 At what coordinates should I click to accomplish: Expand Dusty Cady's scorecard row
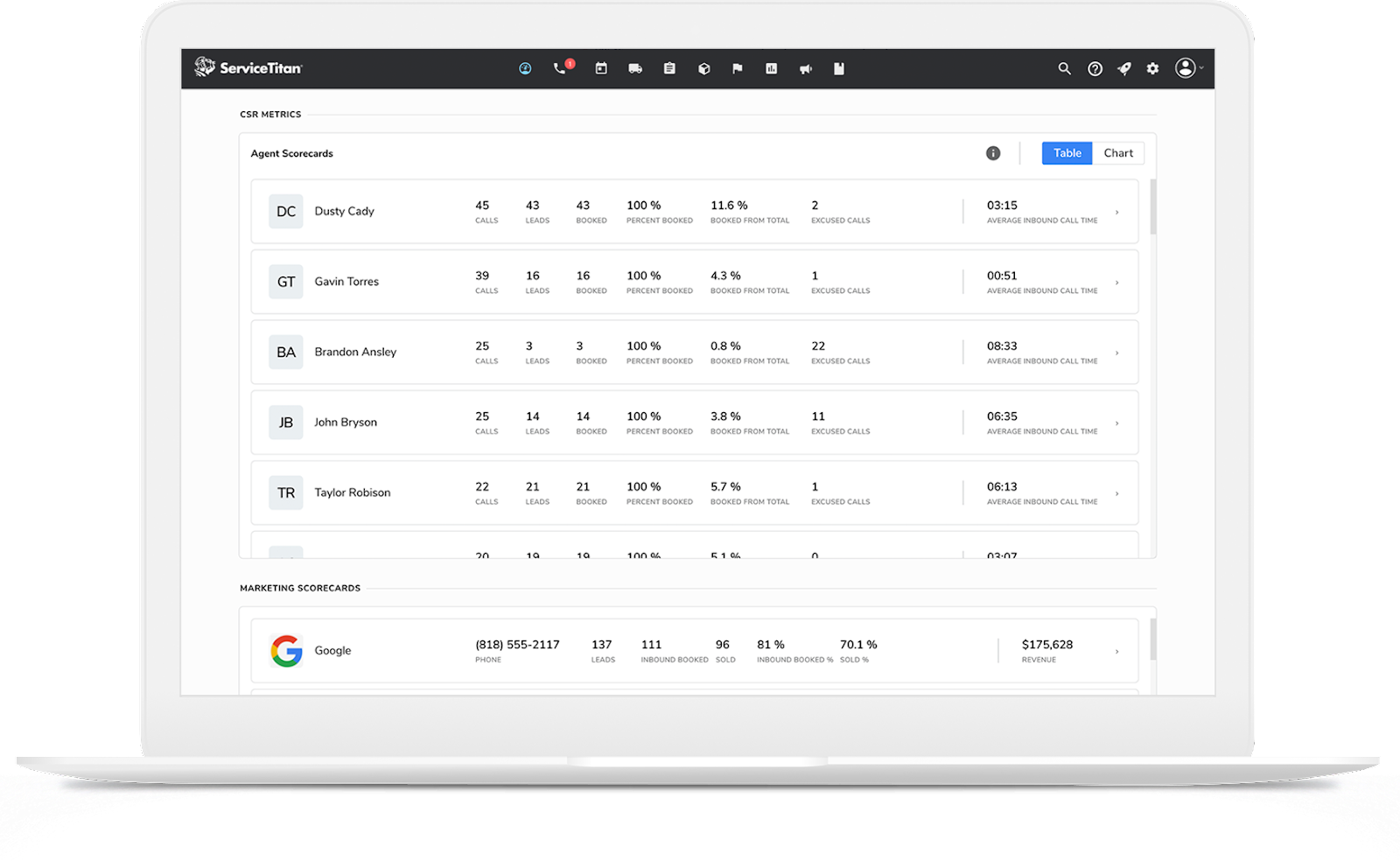(1116, 211)
